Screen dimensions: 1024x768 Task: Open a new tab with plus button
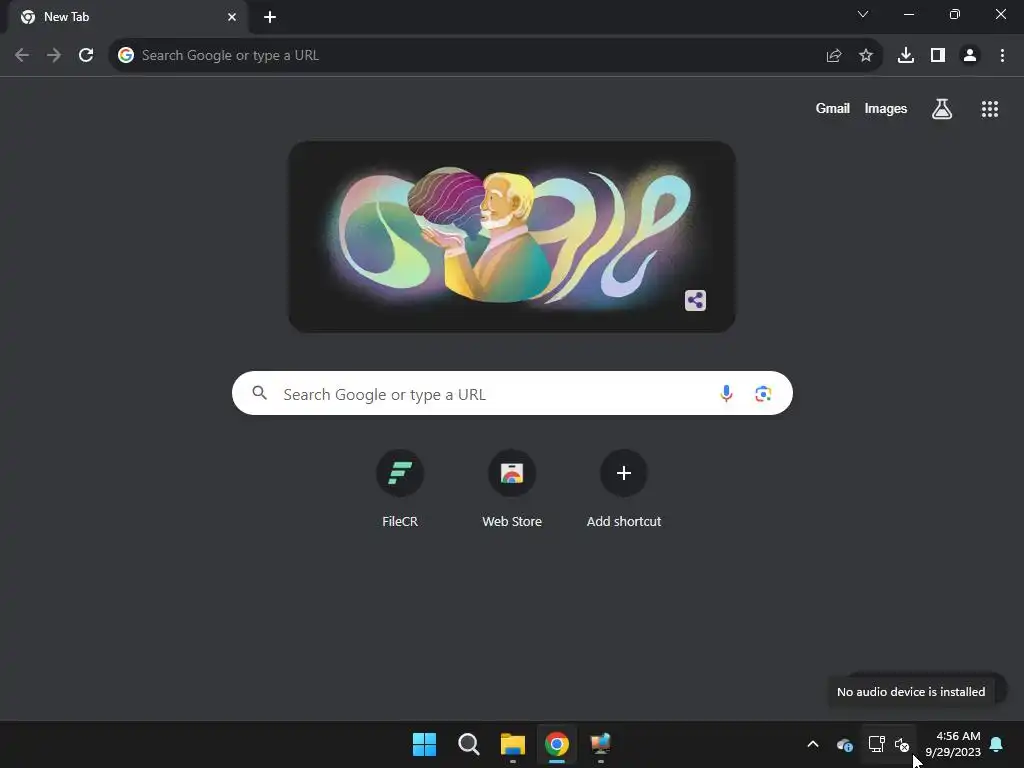270,17
